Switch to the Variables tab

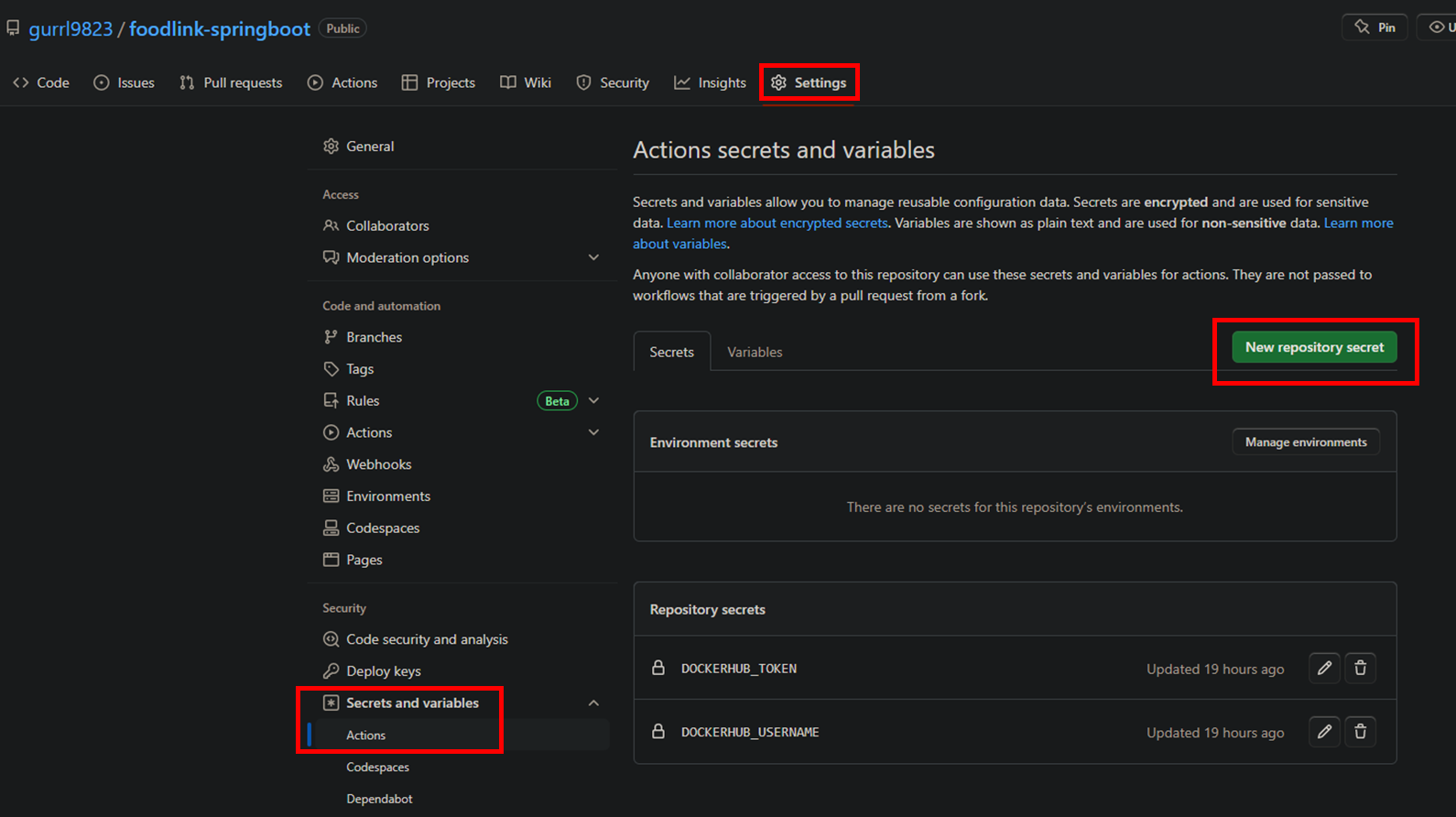pyautogui.click(x=755, y=352)
